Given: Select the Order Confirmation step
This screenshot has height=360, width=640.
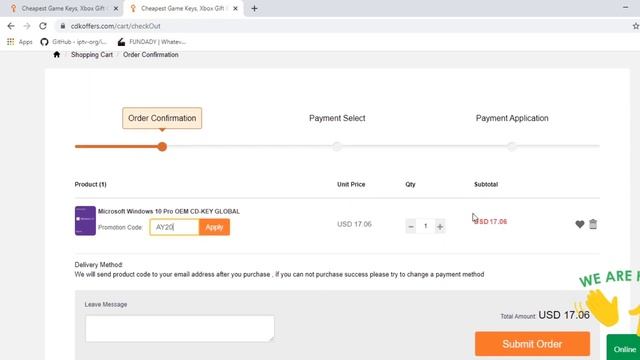Looking at the screenshot, I should (162, 118).
